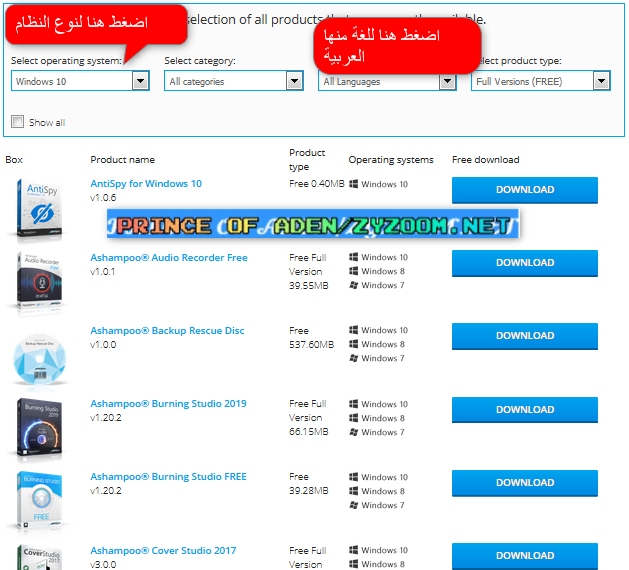629x570 pixels.
Task: Click version text v1.0.1
Action: 103,272
